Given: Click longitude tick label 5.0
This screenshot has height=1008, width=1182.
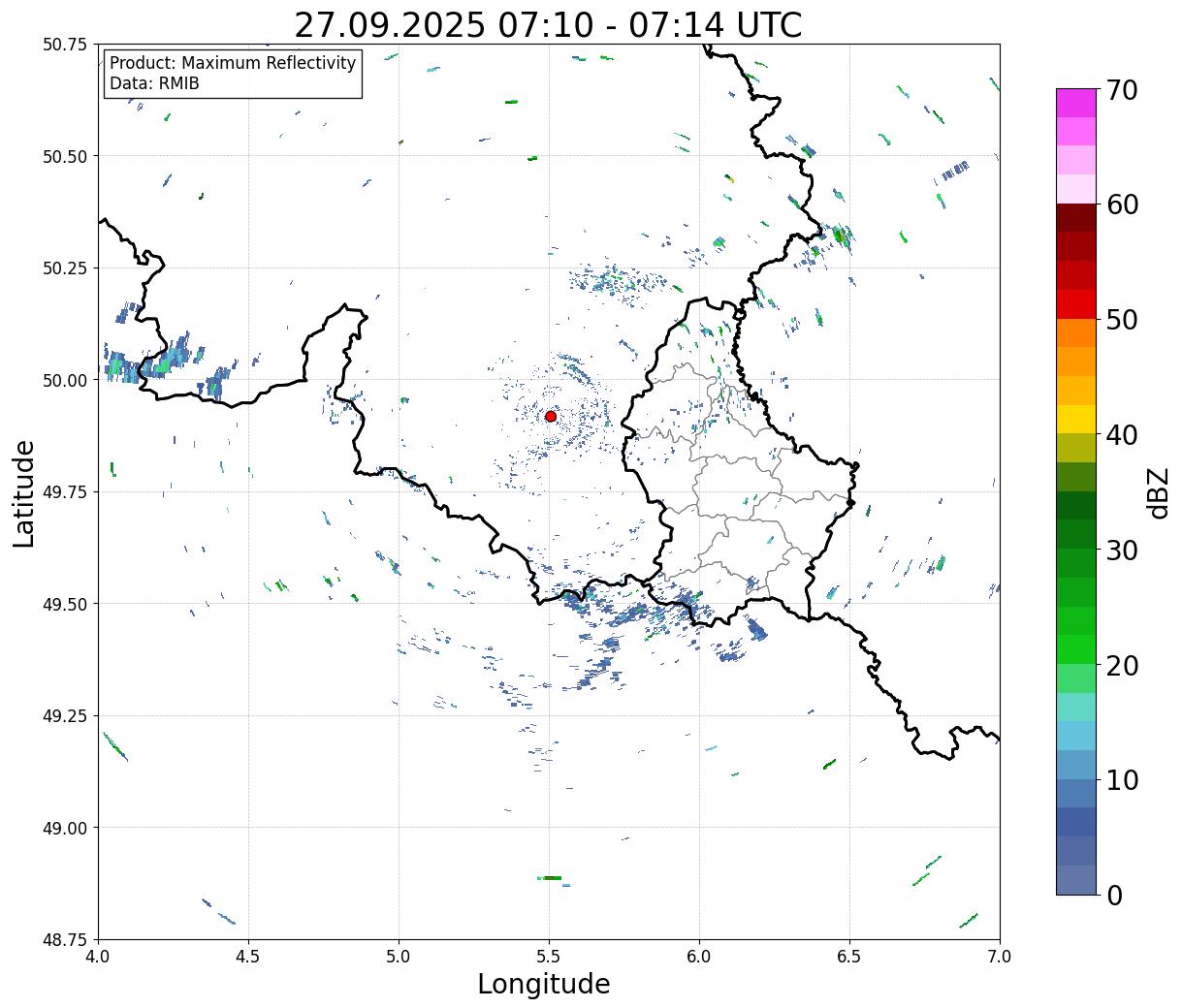Looking at the screenshot, I should pos(399,956).
